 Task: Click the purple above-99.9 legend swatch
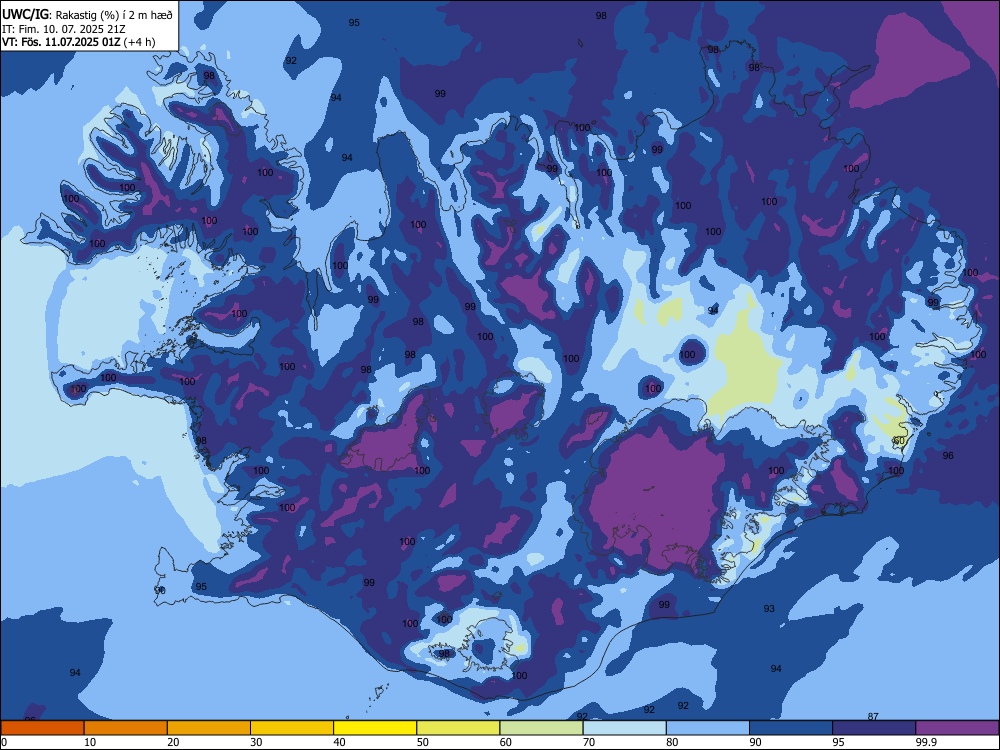(x=957, y=728)
